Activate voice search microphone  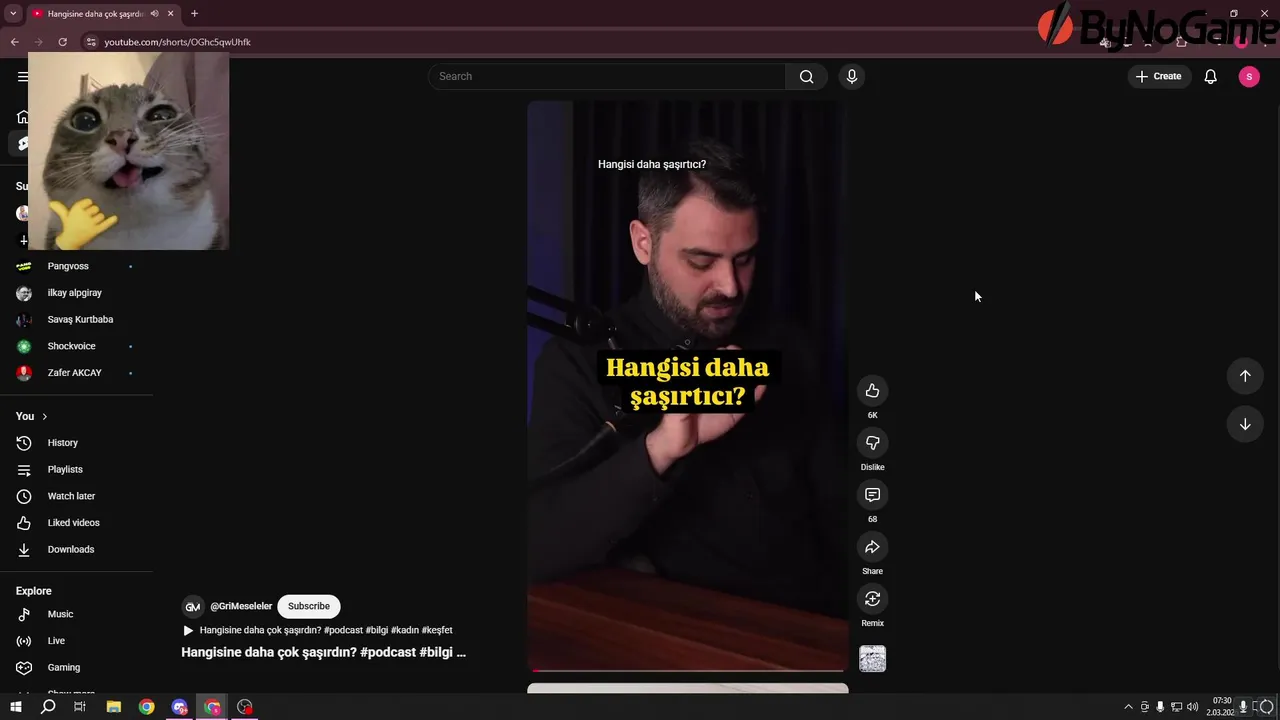coord(851,76)
